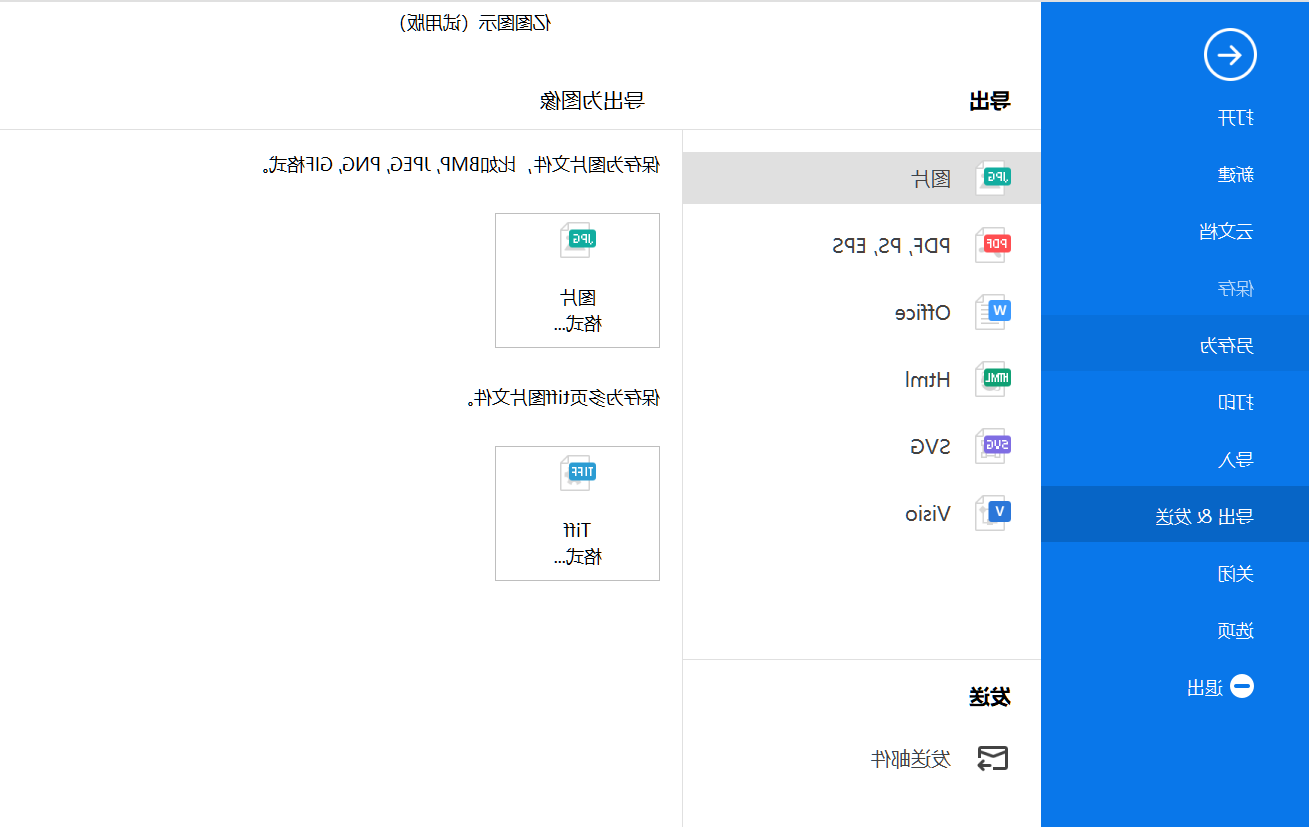Screen dimensions: 1309x827
Task: Click the 保存为多页tiff图片文件 description
Action: [564, 398]
